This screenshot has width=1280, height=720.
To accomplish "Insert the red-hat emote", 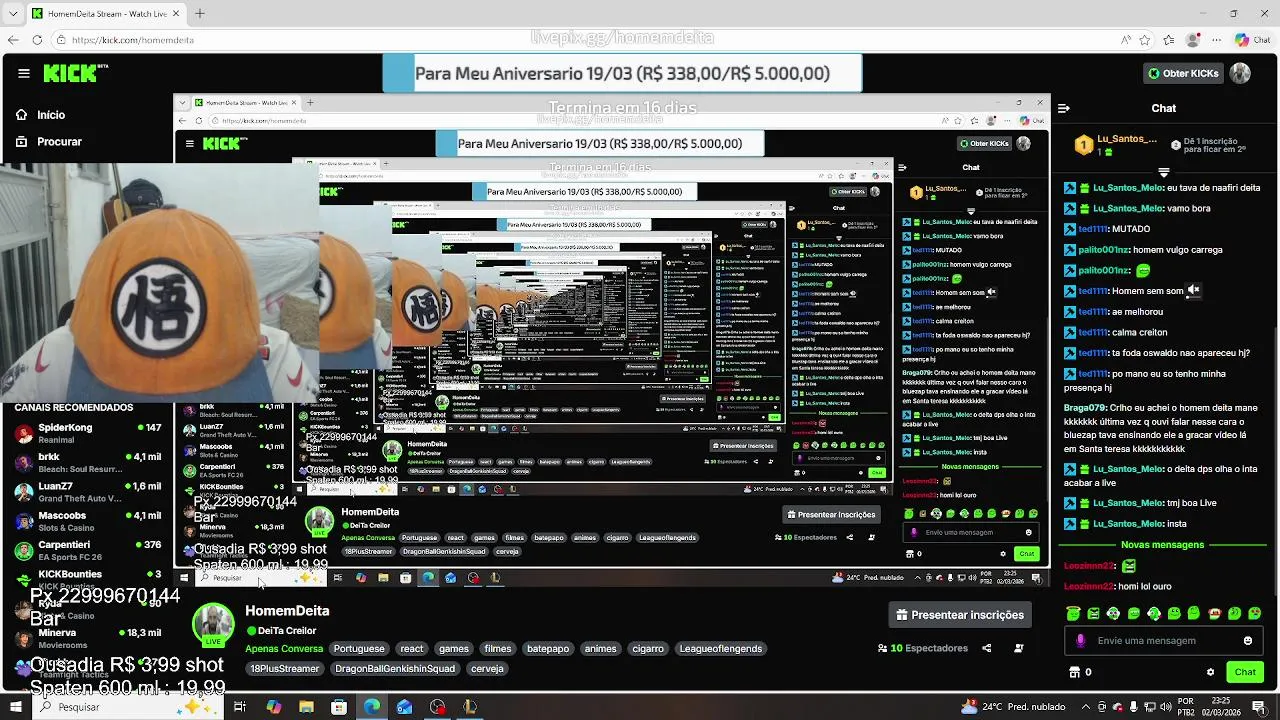I will [1214, 613].
